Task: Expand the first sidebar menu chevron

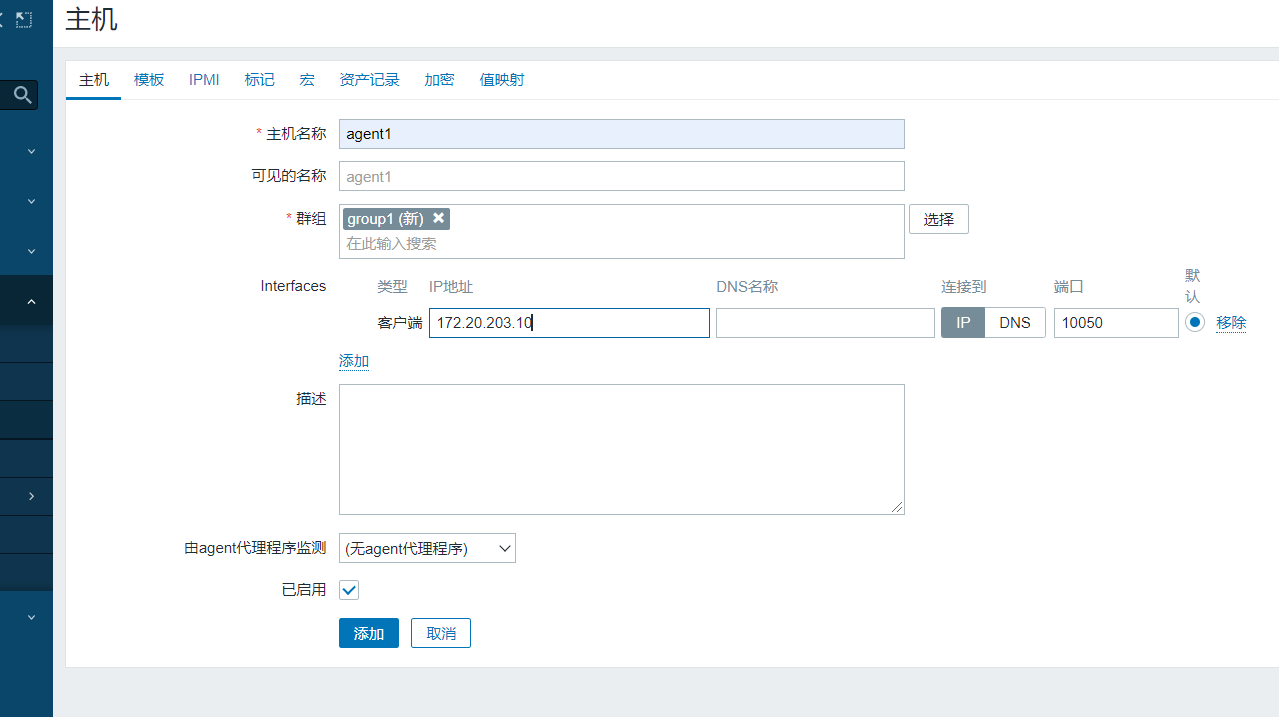Action: pos(30,150)
